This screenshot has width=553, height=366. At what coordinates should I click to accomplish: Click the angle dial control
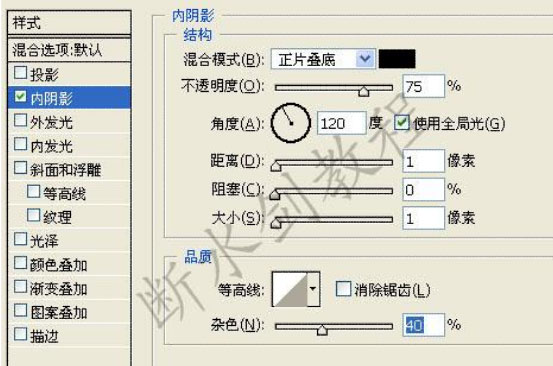(291, 123)
